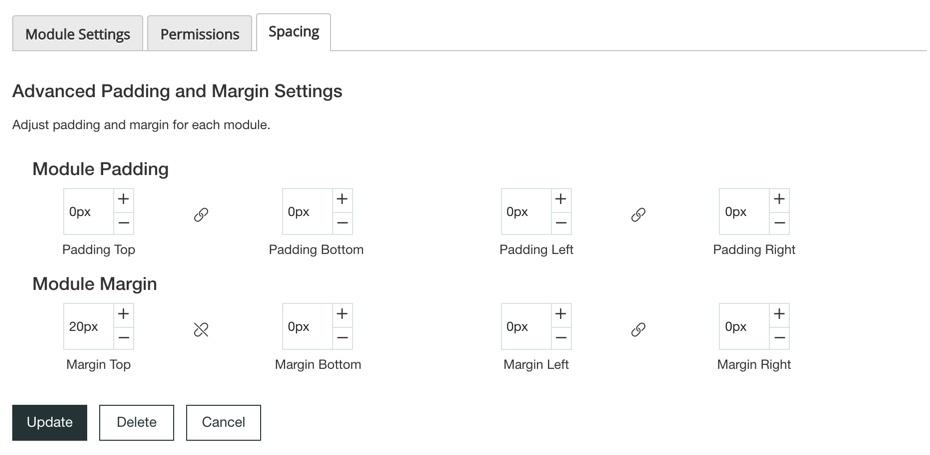Relink the Margin Top/Bottom broken link icon

pos(201,330)
